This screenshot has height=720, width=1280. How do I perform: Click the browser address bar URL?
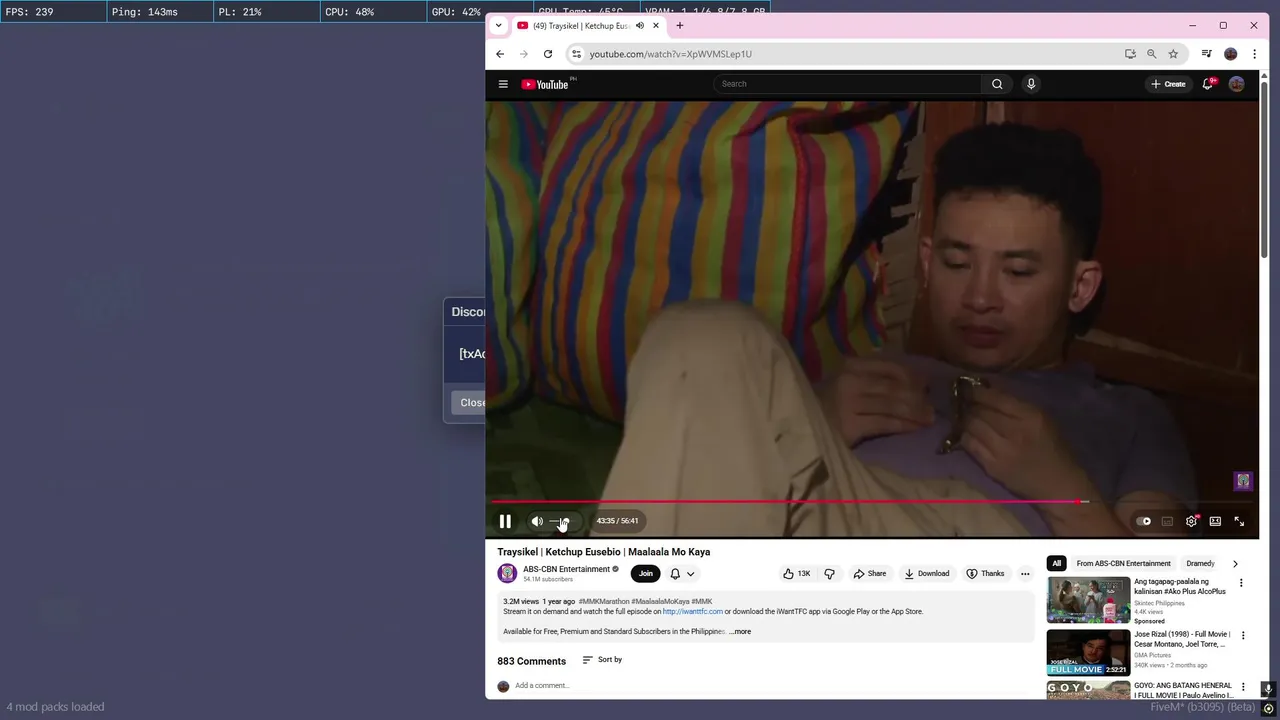point(670,54)
